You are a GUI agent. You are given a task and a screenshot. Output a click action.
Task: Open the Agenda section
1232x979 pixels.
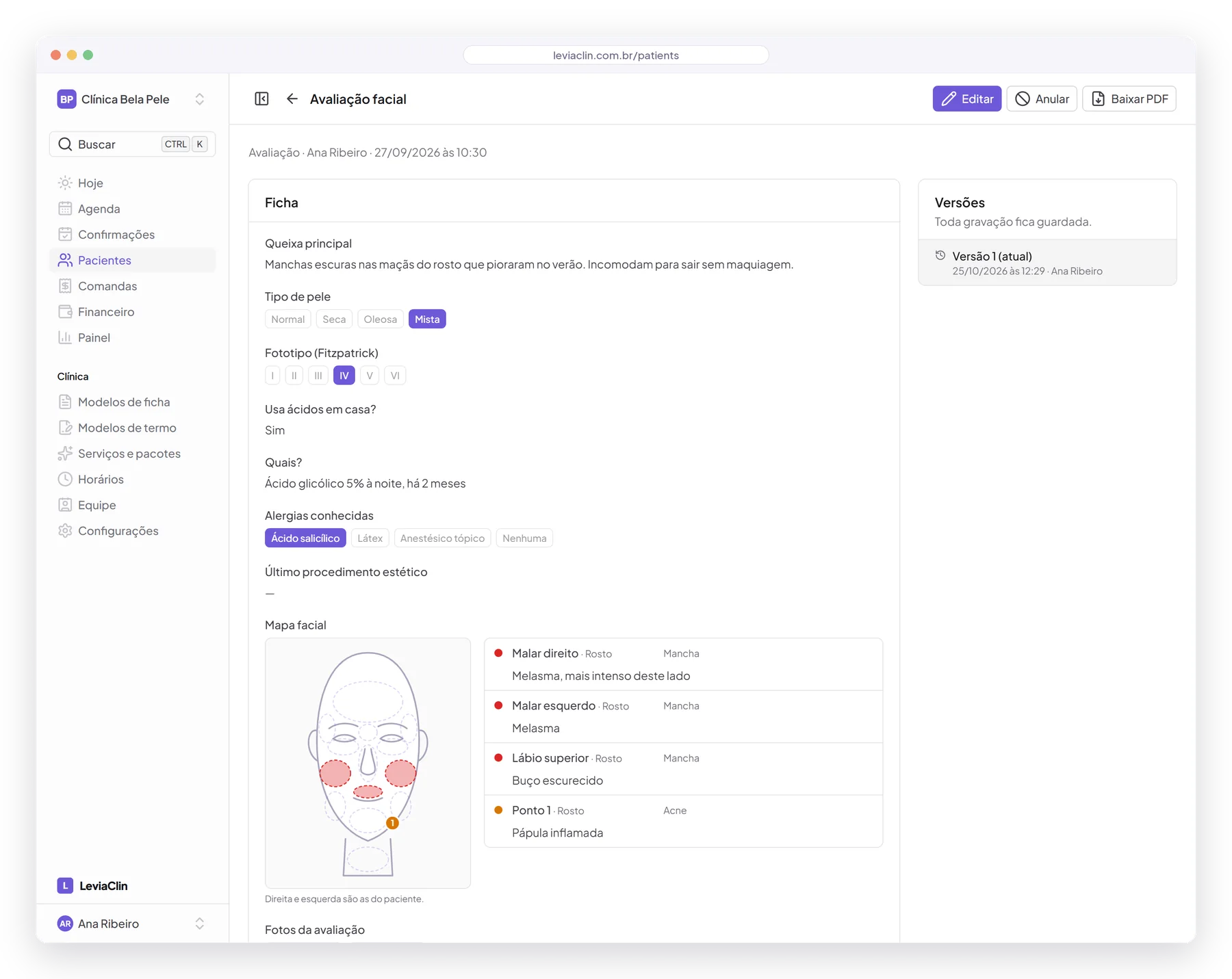[133, 209]
